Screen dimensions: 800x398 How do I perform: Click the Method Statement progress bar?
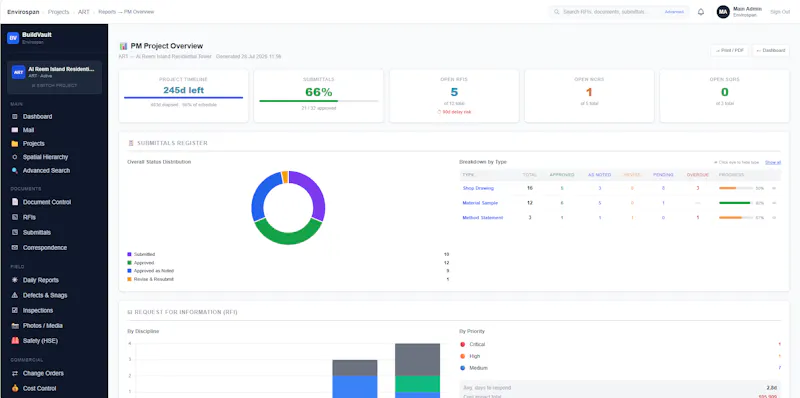[736, 218]
